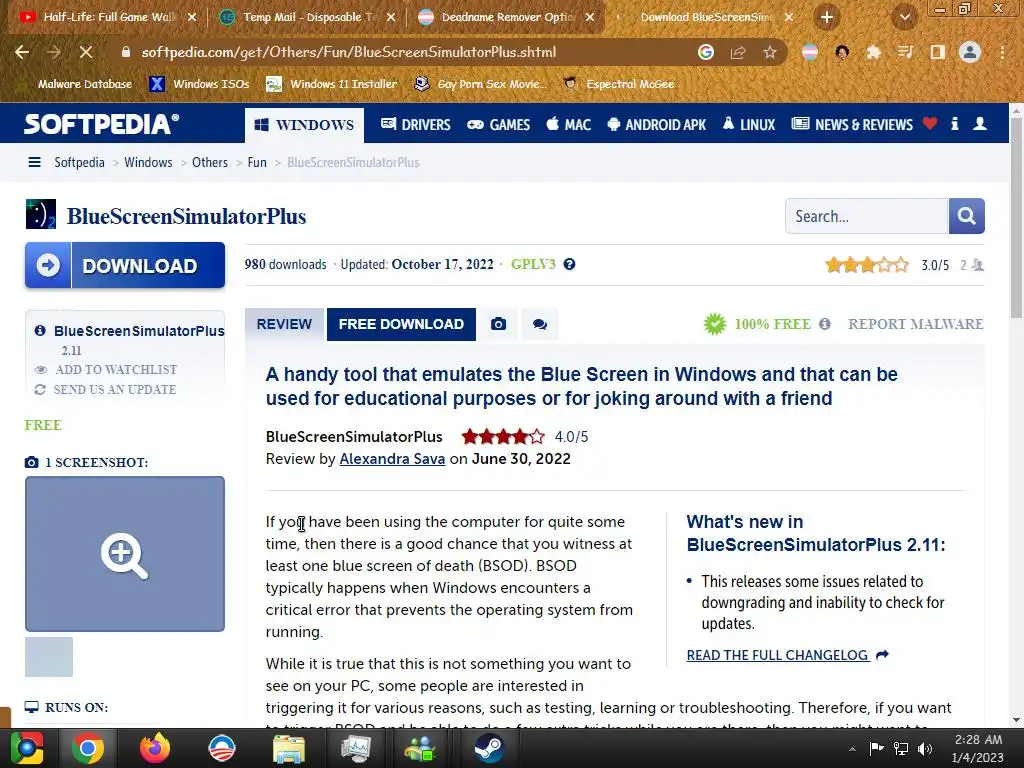Open the tab search dropdown arrow
Image resolution: width=1024 pixels, height=768 pixels.
(904, 18)
